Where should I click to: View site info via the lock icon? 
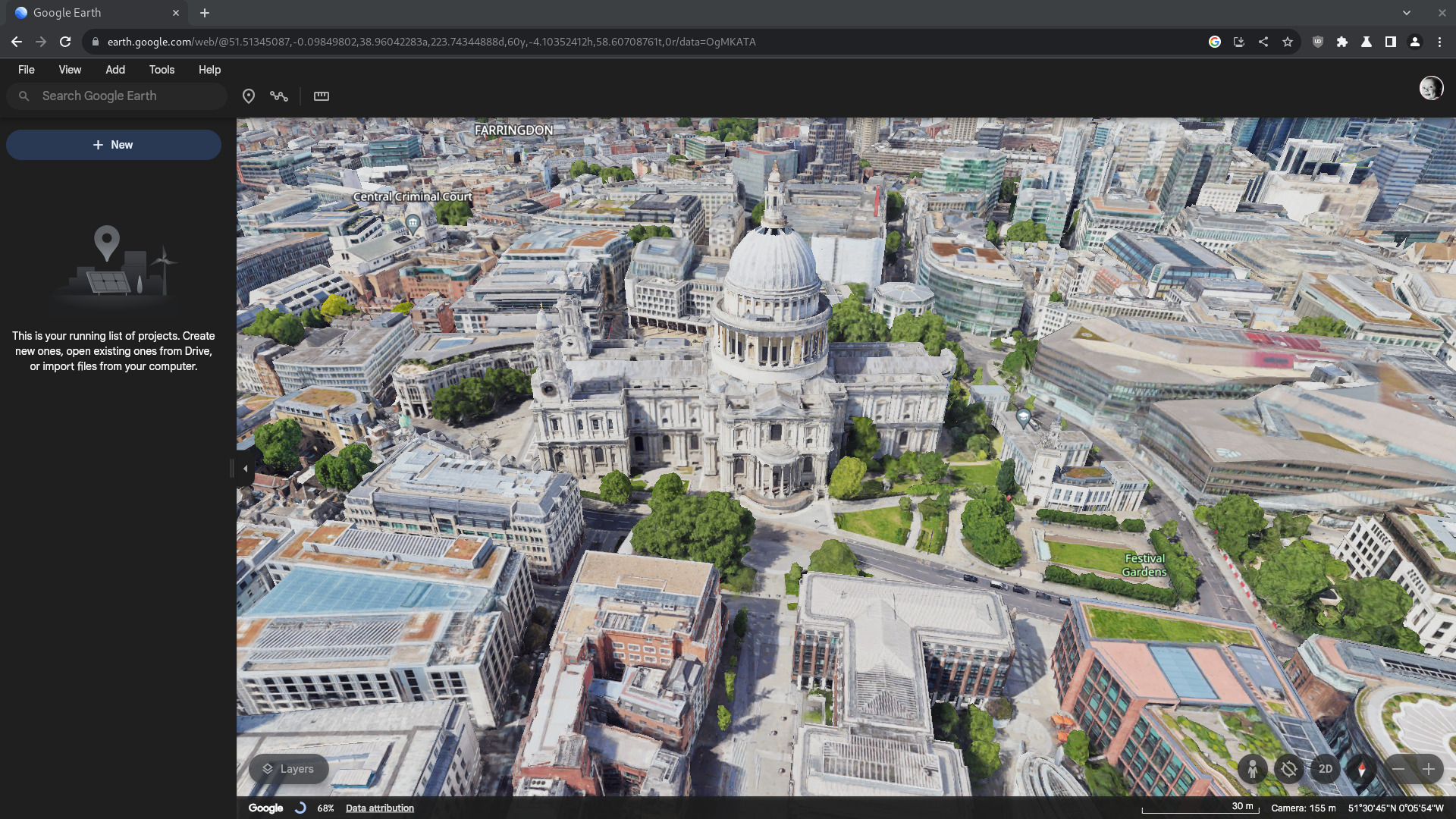(x=96, y=42)
